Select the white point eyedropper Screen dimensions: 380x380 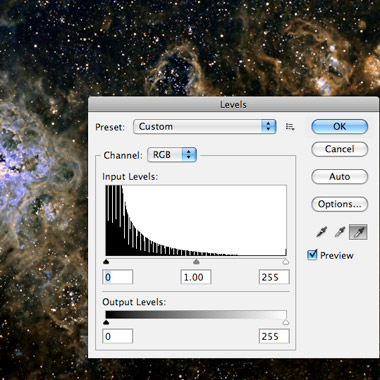click(358, 232)
